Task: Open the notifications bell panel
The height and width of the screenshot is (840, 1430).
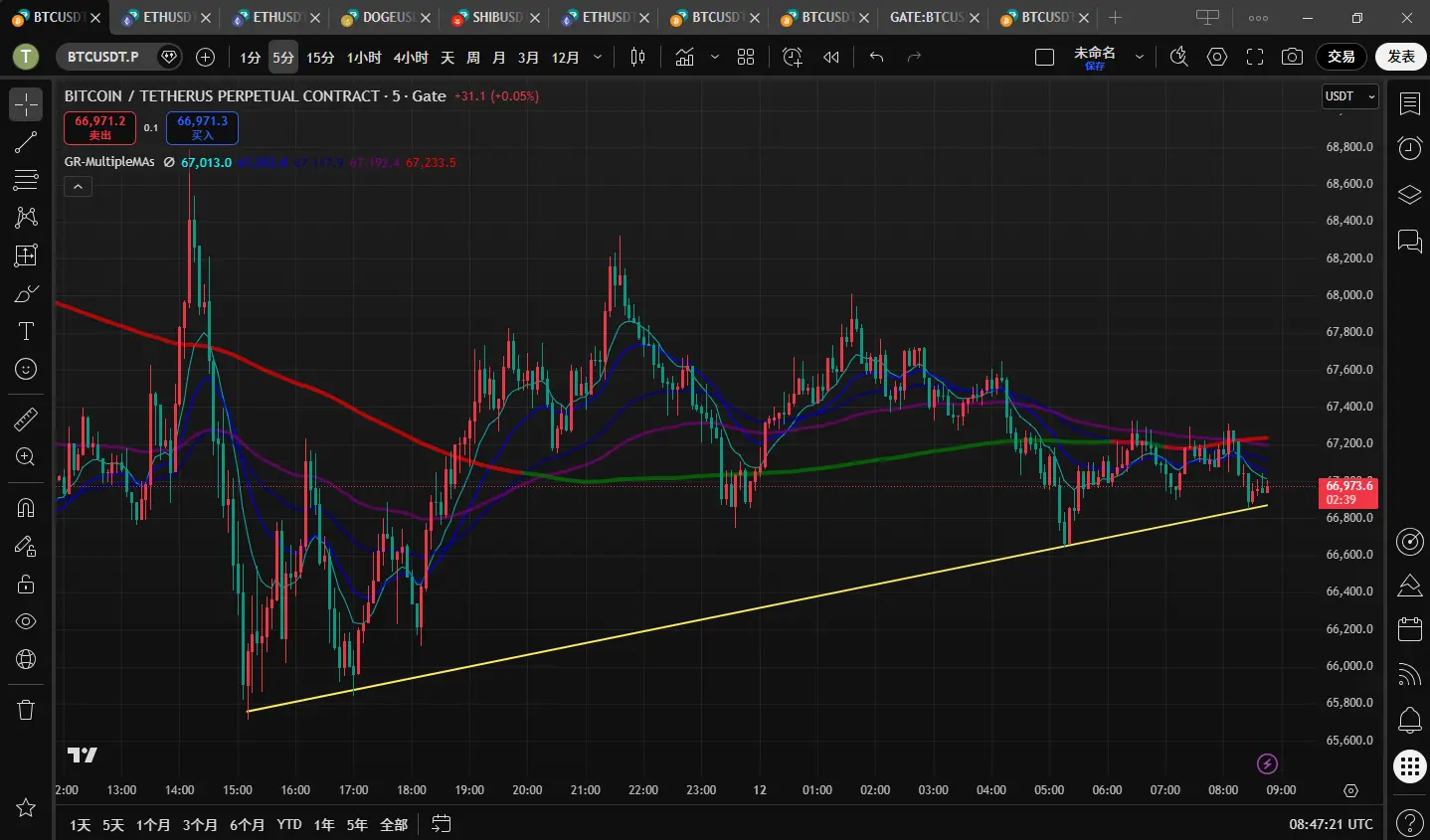Action: click(x=1409, y=720)
